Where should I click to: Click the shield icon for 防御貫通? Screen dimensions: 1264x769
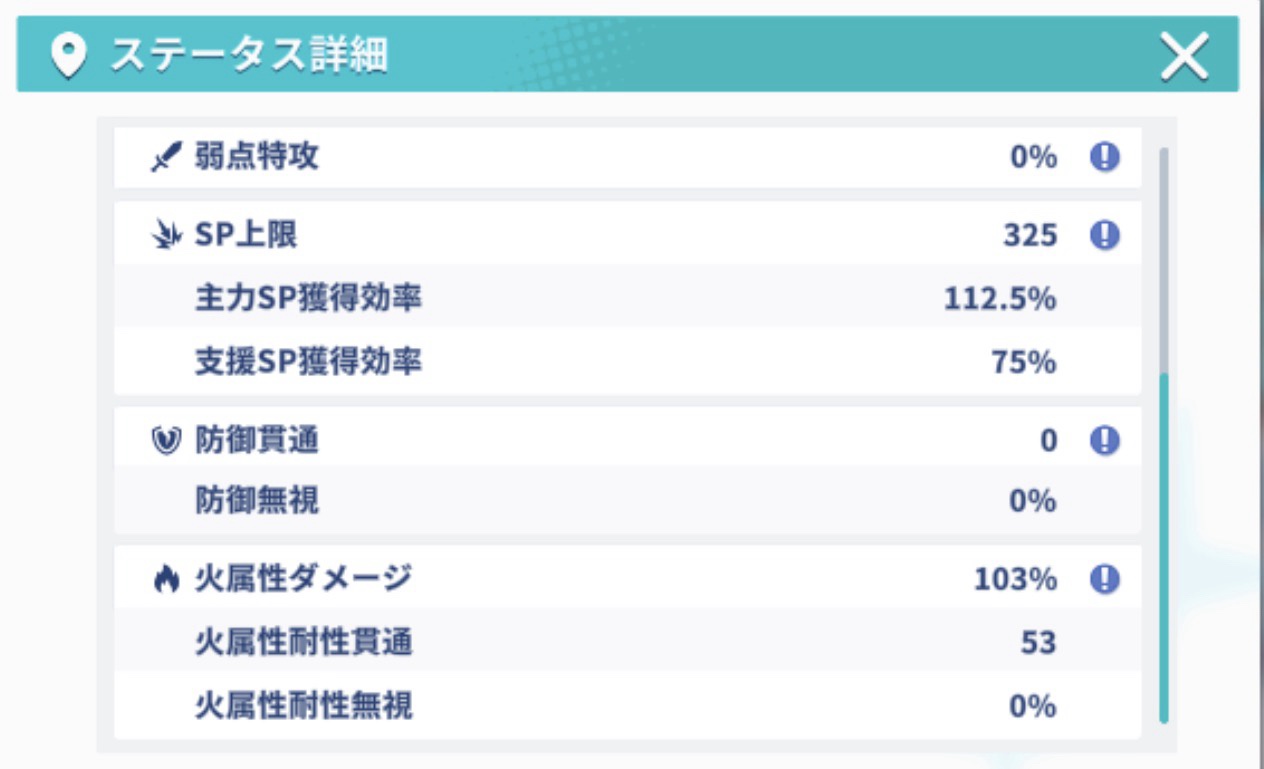(x=166, y=441)
